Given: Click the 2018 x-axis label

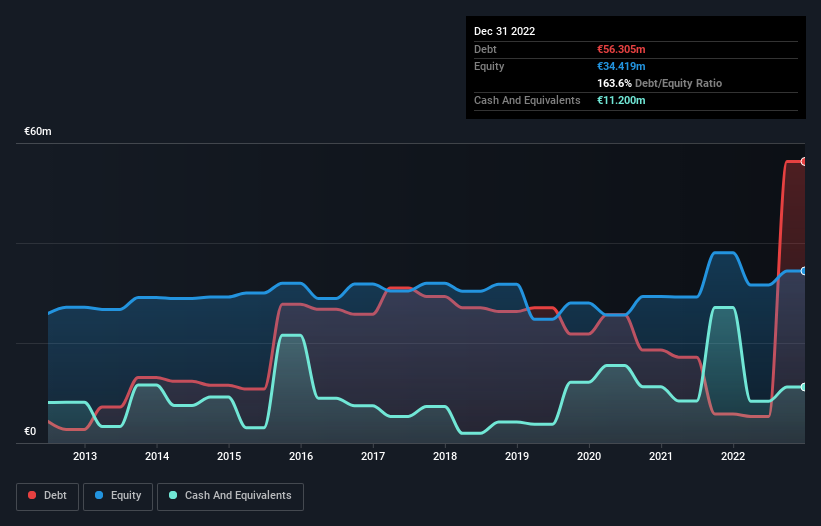Looking at the screenshot, I should pyautogui.click(x=445, y=456).
